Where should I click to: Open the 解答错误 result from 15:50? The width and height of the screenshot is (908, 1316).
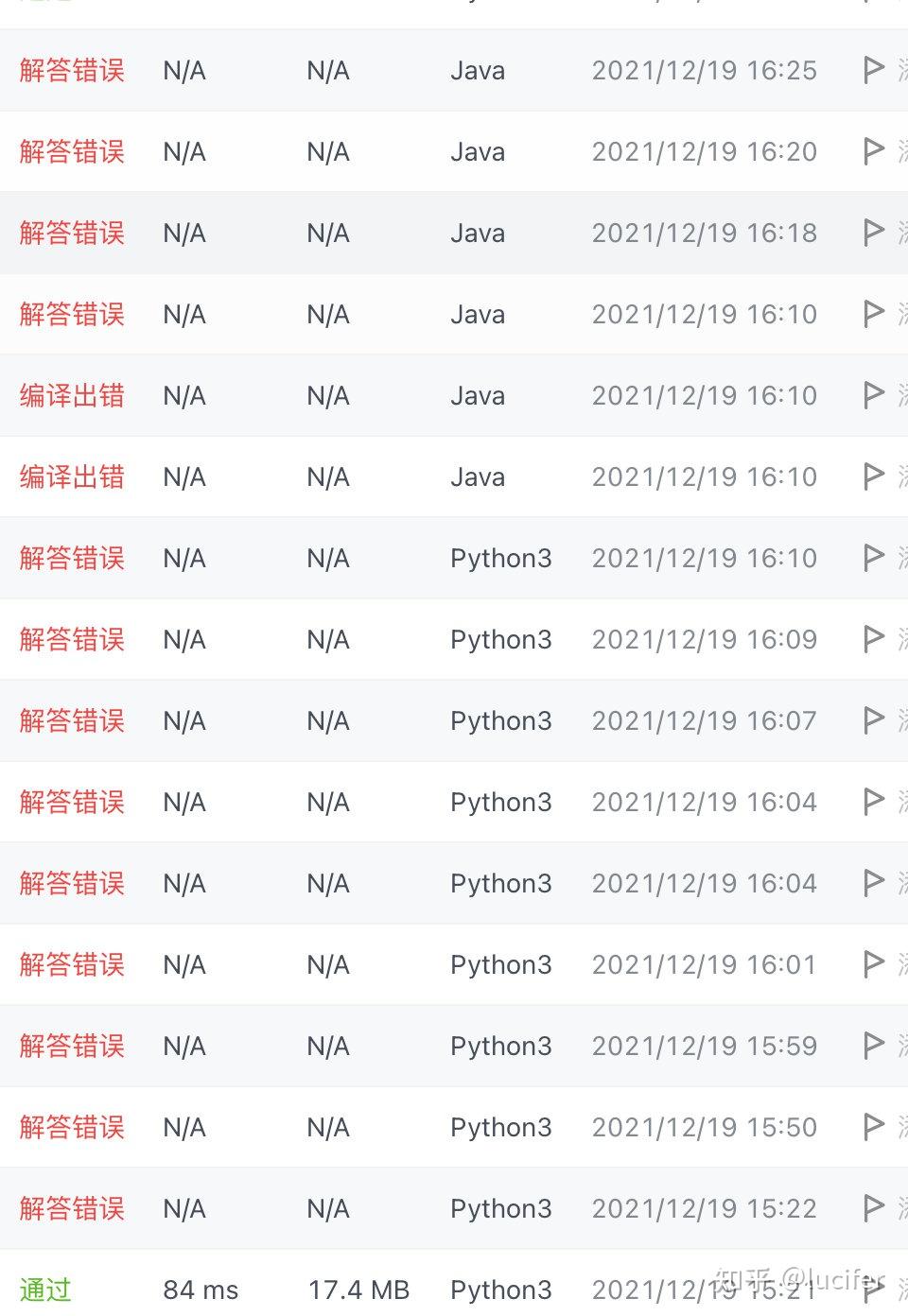(x=72, y=1128)
